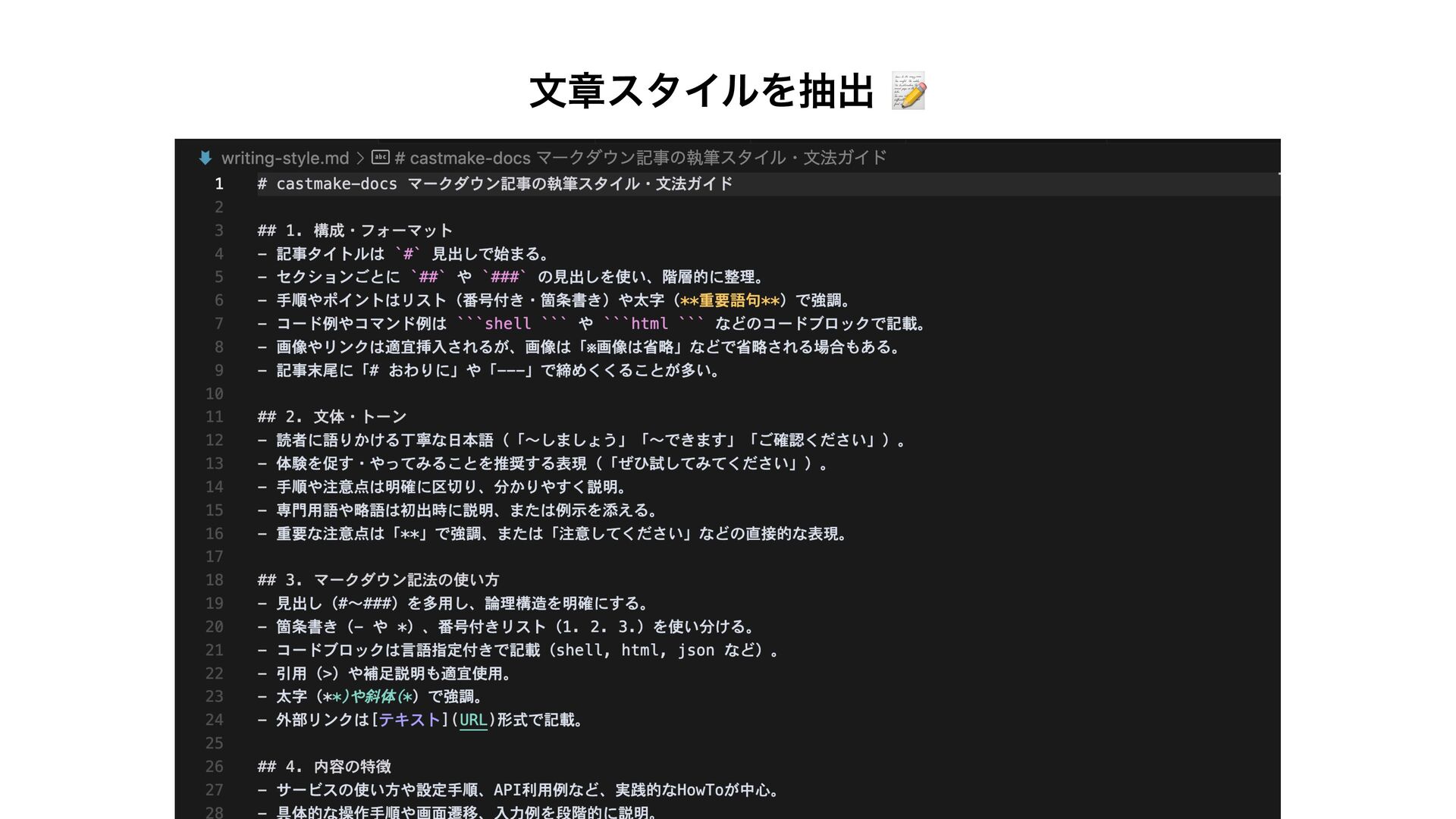The height and width of the screenshot is (819, 1456).
Task: Open the writing-style.md breadcrumb item
Action: point(285,158)
